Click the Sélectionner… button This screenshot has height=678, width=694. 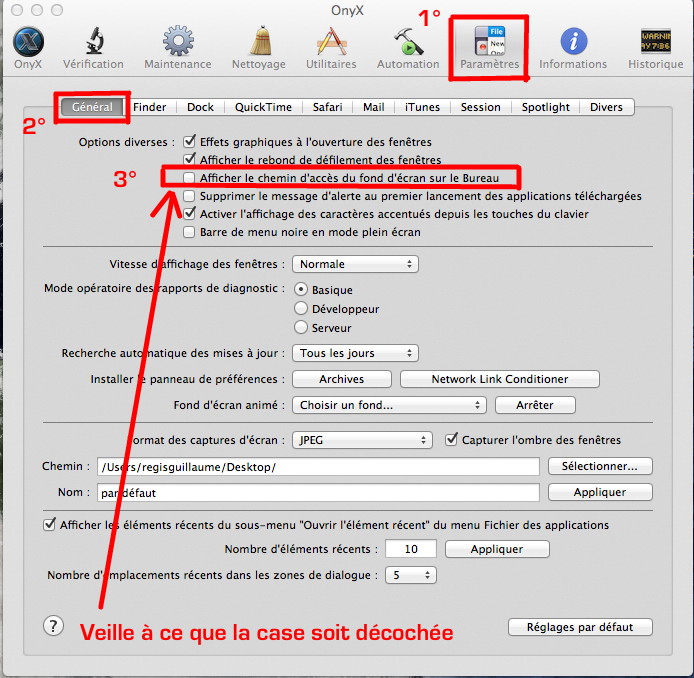[600, 466]
